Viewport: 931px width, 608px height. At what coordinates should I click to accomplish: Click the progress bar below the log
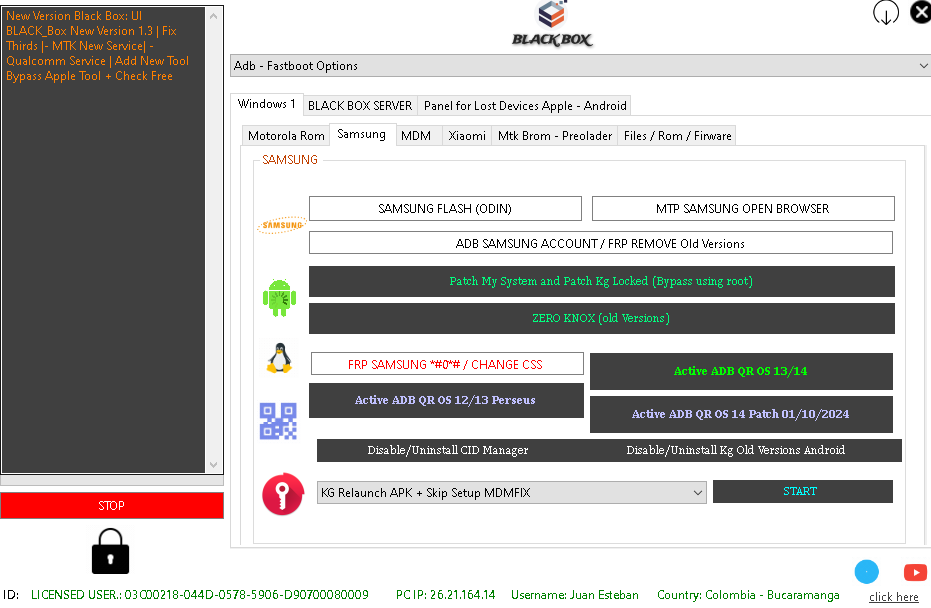tap(112, 480)
